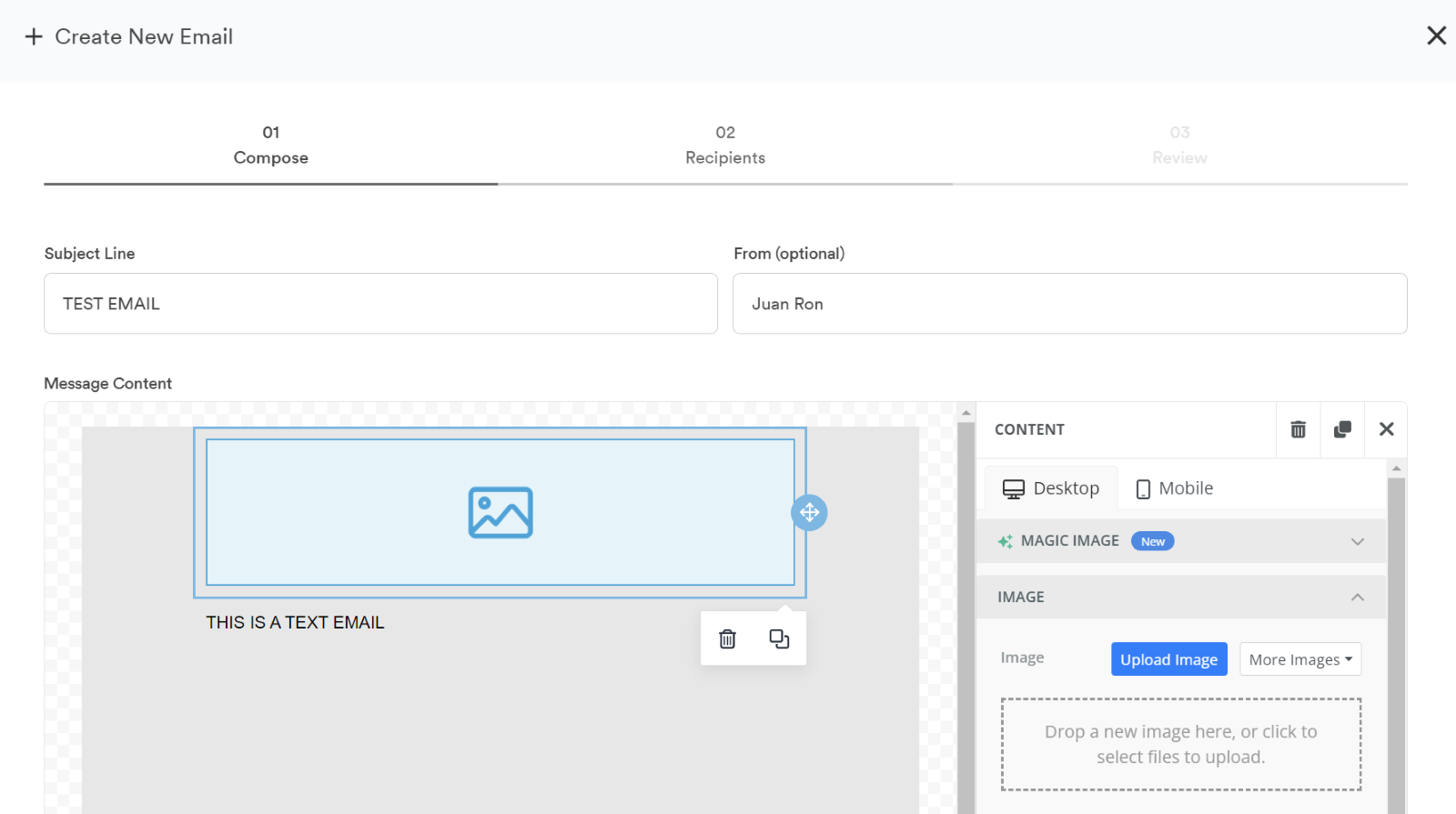Click the plus icon beside Create New Email

point(34,36)
